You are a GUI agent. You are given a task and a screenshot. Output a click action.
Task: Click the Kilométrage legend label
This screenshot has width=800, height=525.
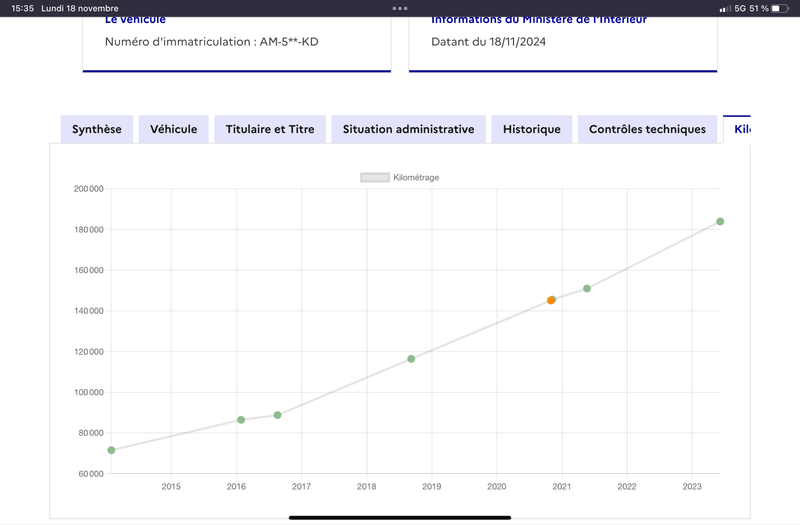click(416, 178)
